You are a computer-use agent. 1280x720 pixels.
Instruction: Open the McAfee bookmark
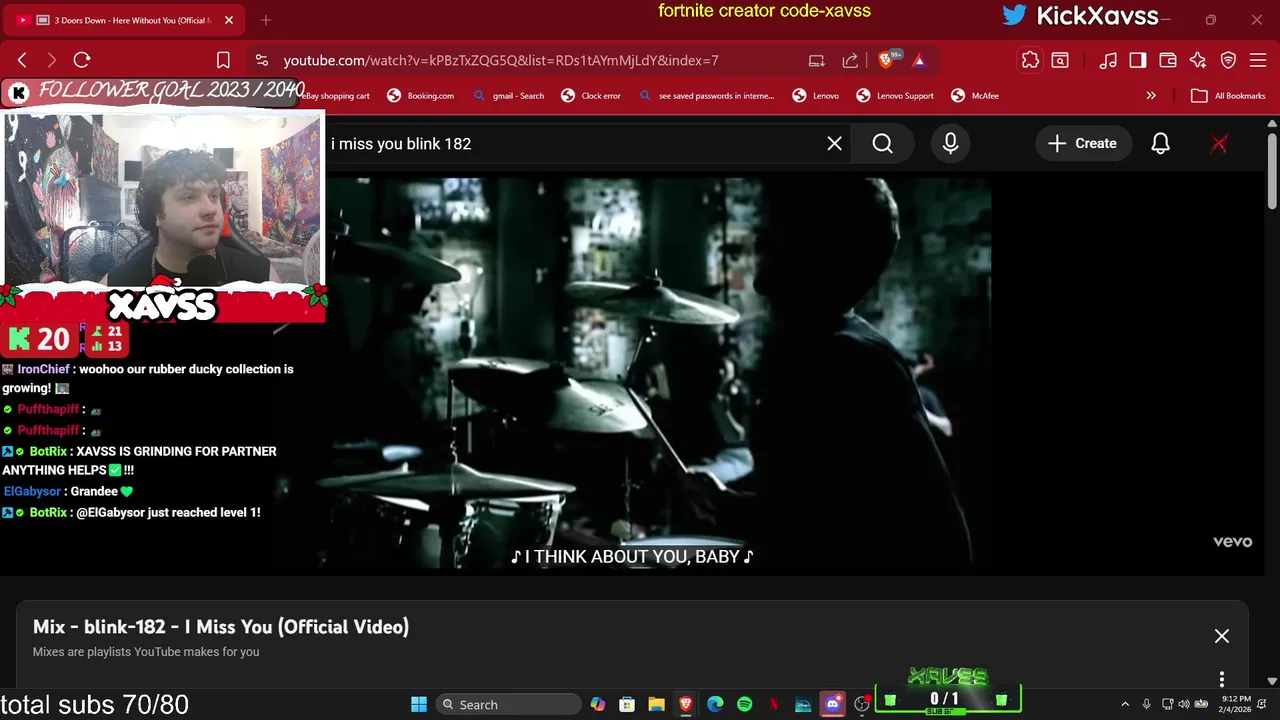point(974,96)
